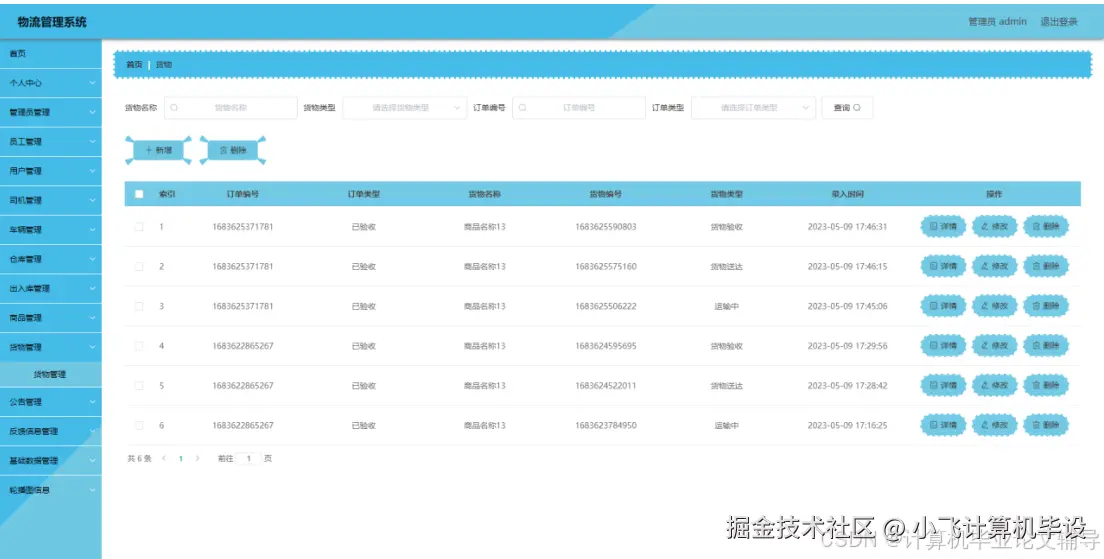The image size is (1104, 559).
Task: Click 删除 for goods 1683623784950
Action: click(1046, 425)
